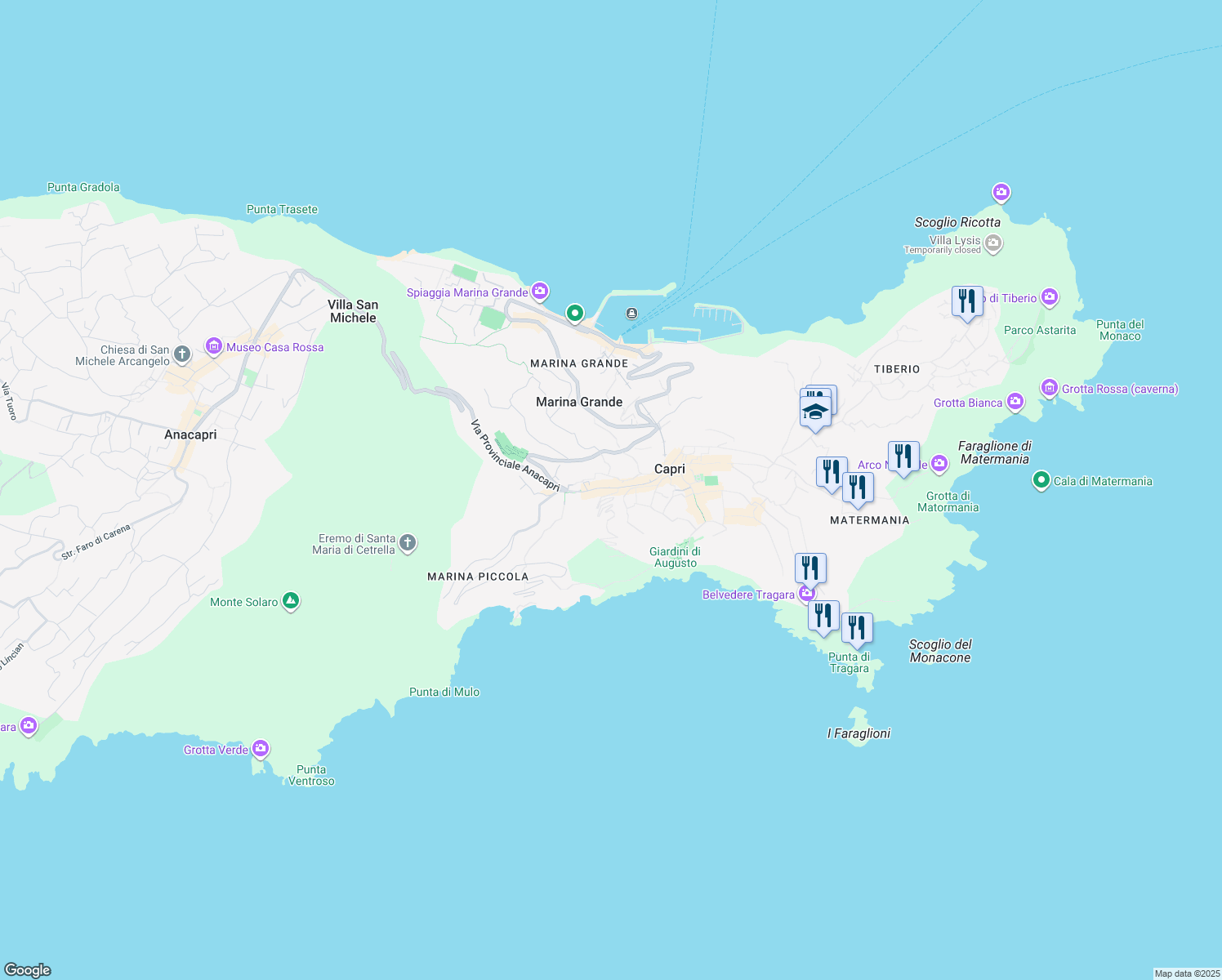Select the Spiaggia Marina Grande camera icon
The image size is (1222, 980).
[x=538, y=291]
